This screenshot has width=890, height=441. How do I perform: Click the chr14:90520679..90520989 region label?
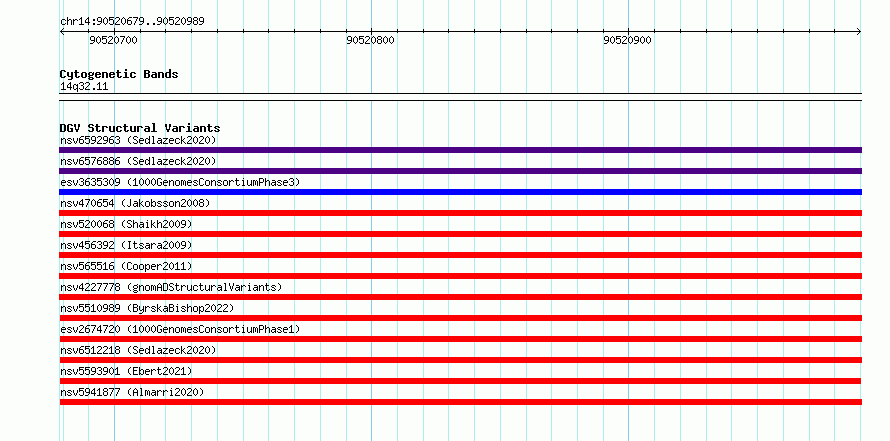(x=132, y=21)
